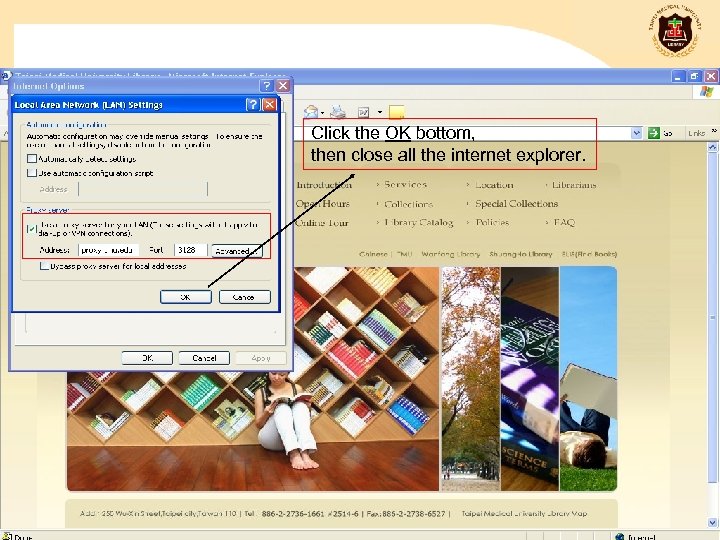Click the Windows flag logo icon
This screenshot has height=540, width=720.
[x=706, y=91]
